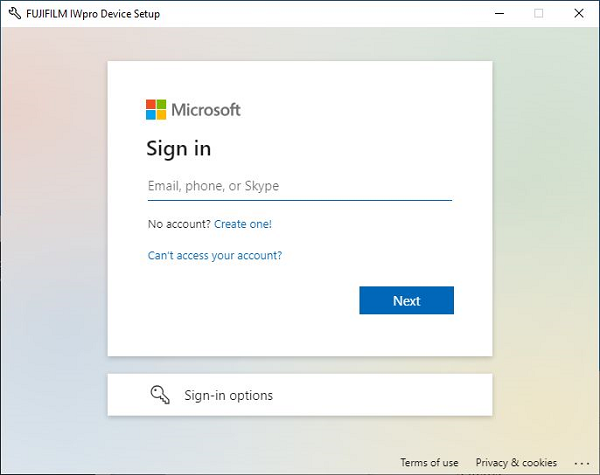Viewport: 600px width, 475px height.
Task: Follow the "Create one!" account link
Action: coord(243,224)
